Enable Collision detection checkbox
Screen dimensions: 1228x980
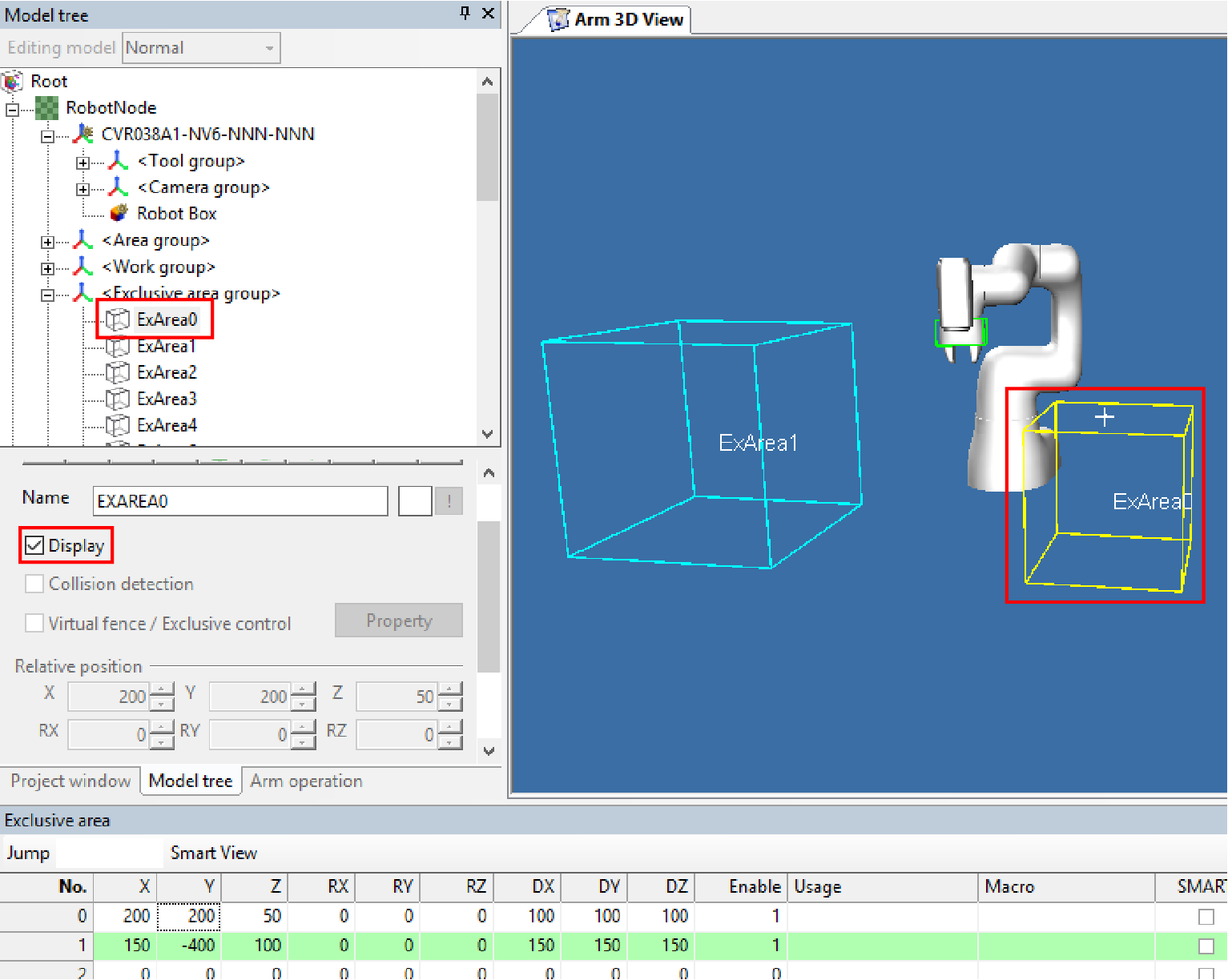coord(34,584)
